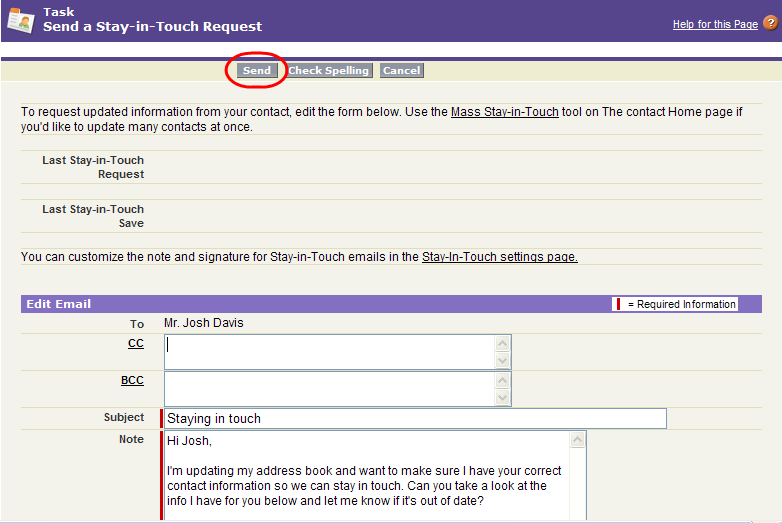The height and width of the screenshot is (523, 782).
Task: Click the Last Stay-in-Touch Save label
Action: pos(93,216)
